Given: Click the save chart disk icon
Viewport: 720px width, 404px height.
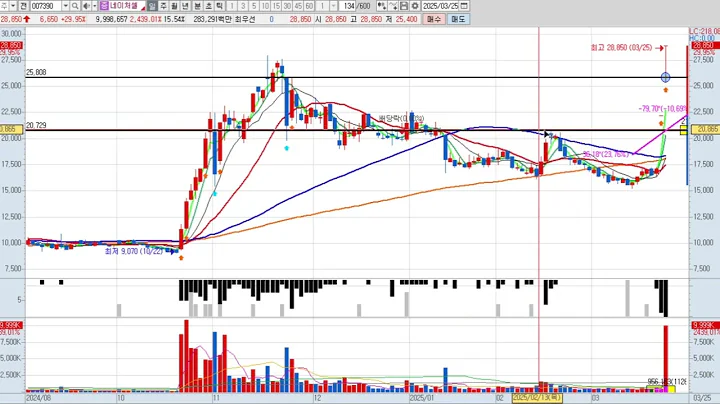Looking at the screenshot, I should click(x=404, y=6).
